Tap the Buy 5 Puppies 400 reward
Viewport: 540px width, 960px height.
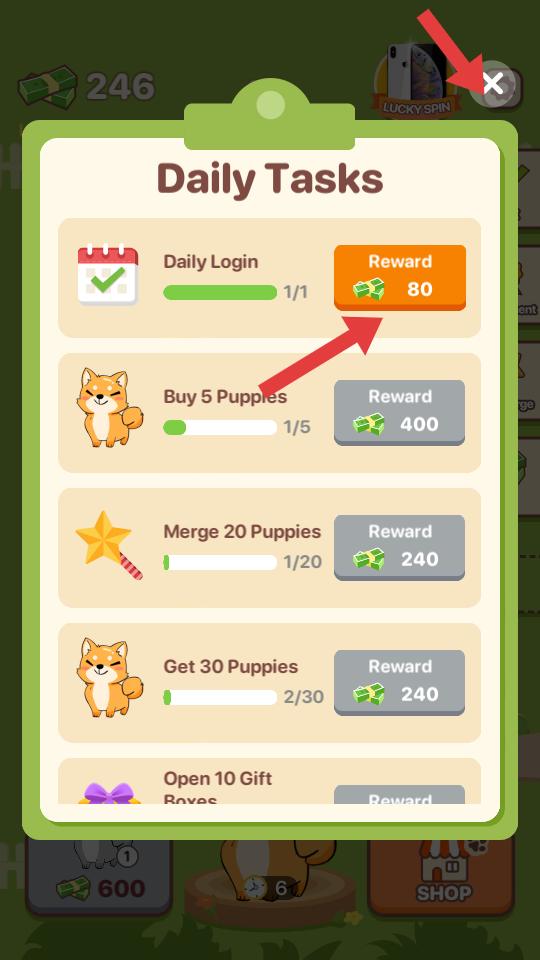(399, 413)
